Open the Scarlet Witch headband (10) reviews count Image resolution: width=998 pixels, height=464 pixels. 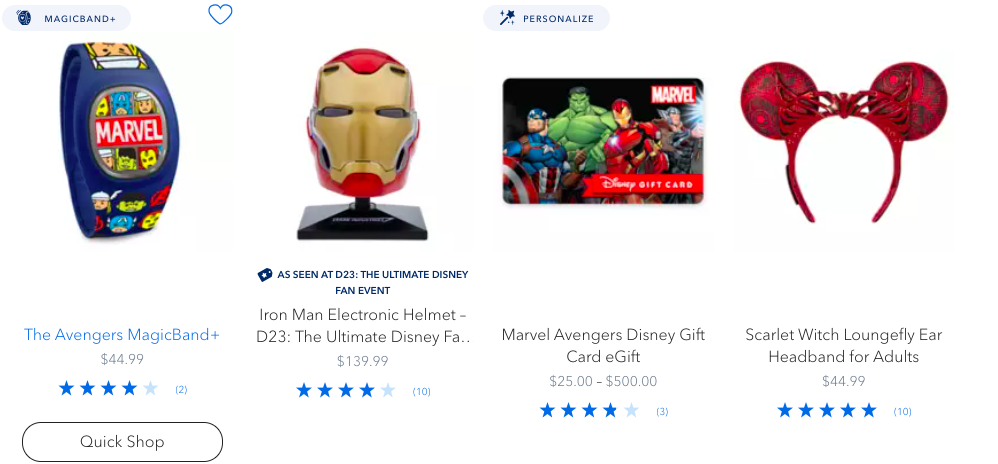(x=902, y=411)
